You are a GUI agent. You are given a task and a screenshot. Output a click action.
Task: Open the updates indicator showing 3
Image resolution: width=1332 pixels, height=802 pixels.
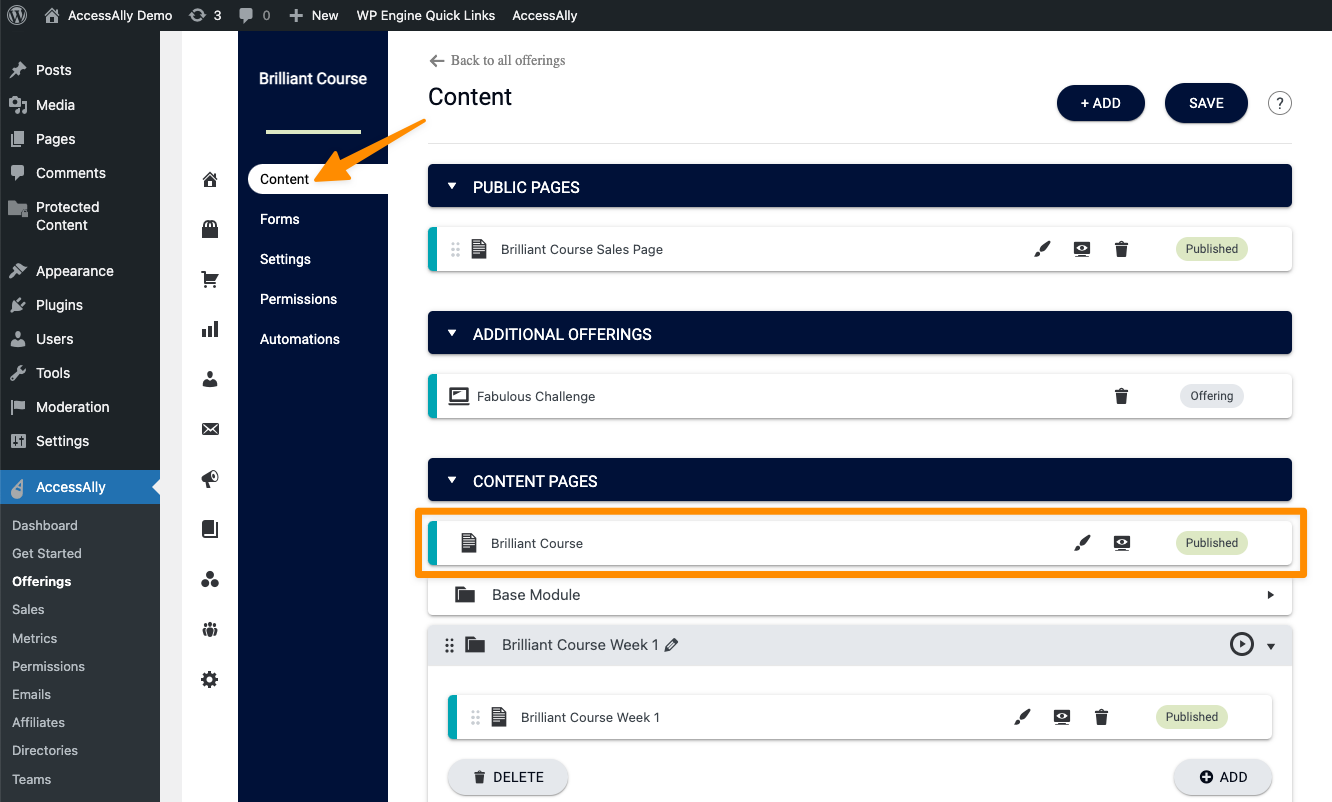(205, 15)
